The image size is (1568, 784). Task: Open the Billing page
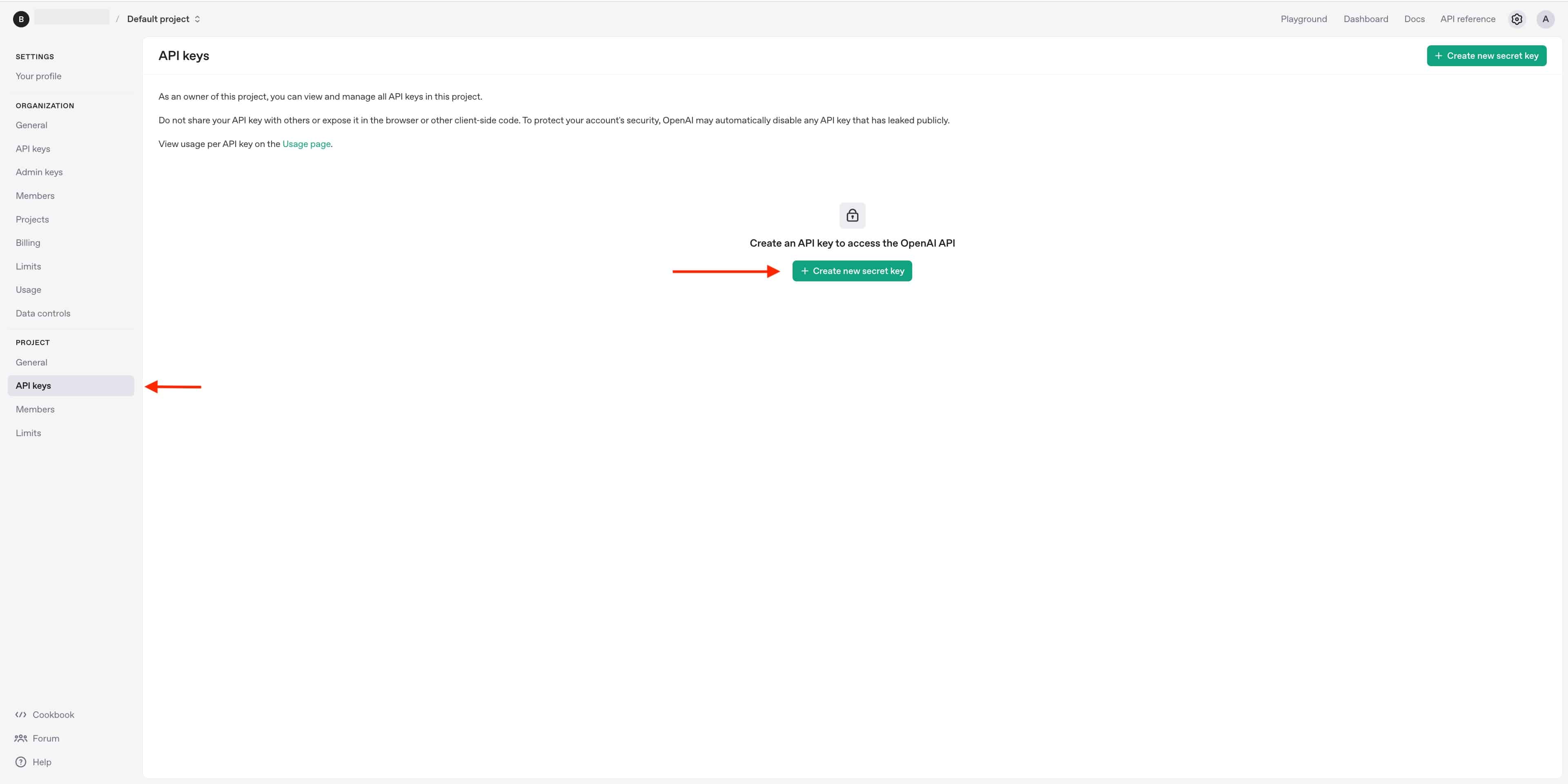pyautogui.click(x=71, y=243)
